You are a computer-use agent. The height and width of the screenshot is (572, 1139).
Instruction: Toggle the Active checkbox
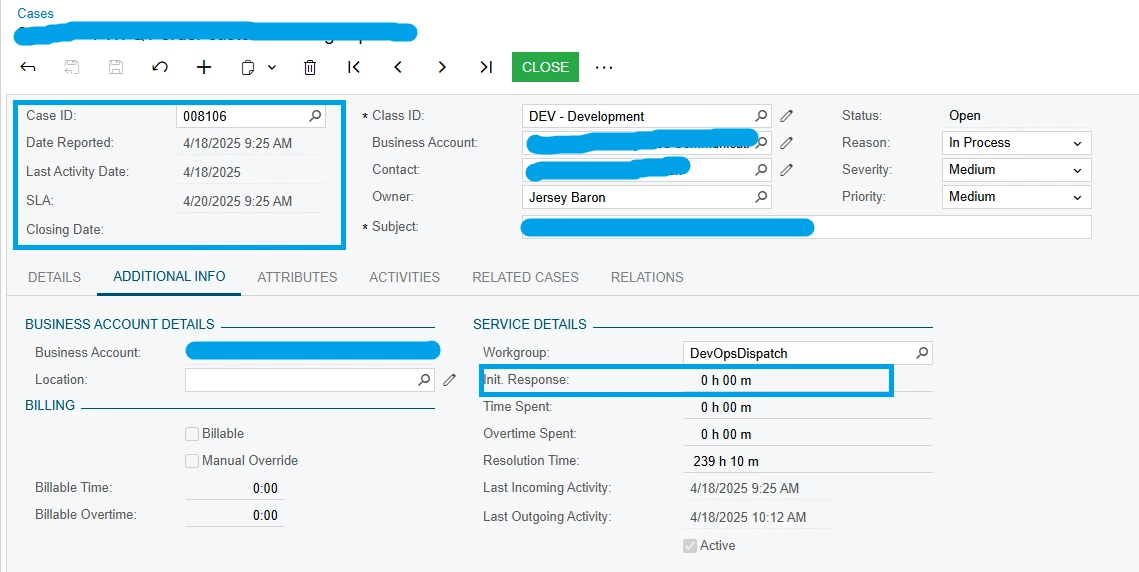pyautogui.click(x=690, y=546)
